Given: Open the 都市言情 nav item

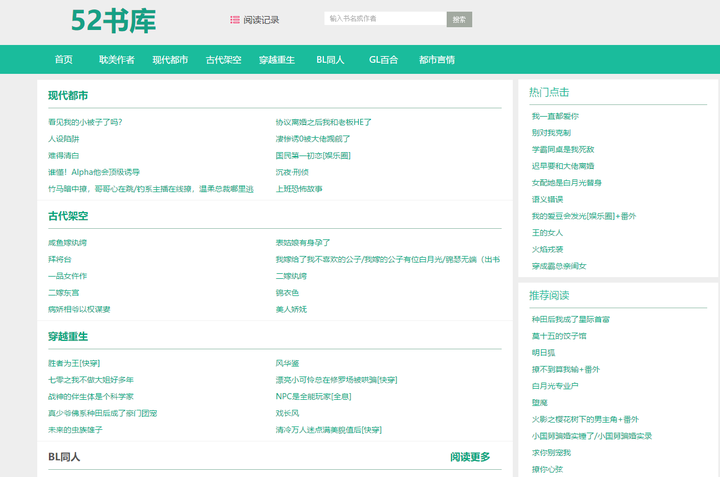Looking at the screenshot, I should [x=436, y=60].
